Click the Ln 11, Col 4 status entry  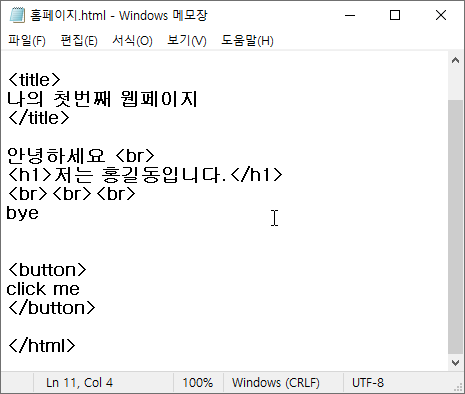point(79,383)
